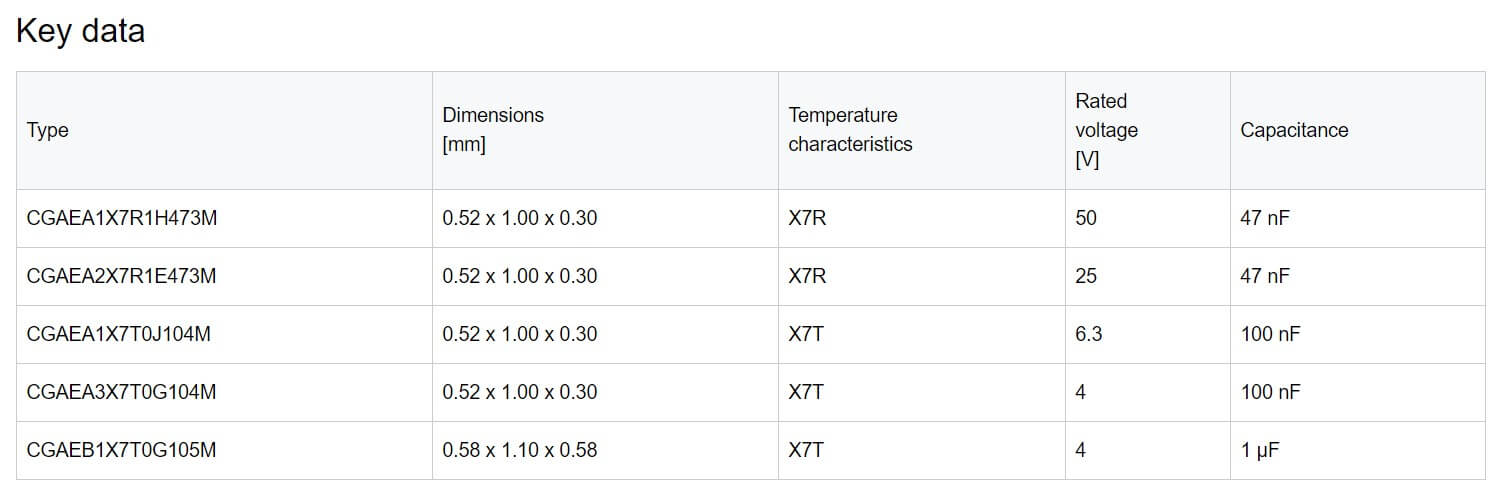
Task: Click the Temperature characteristics header
Action: tap(850, 130)
